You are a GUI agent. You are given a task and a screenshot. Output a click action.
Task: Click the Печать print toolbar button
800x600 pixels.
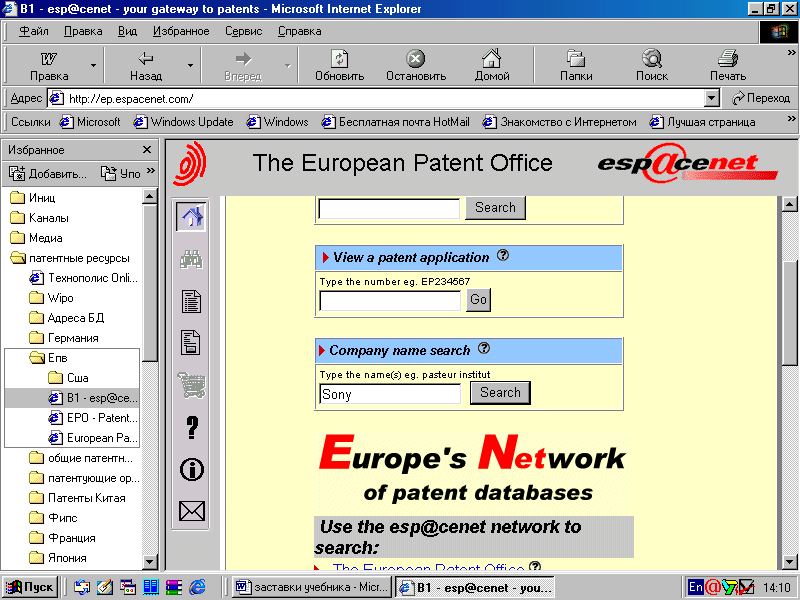tap(728, 65)
